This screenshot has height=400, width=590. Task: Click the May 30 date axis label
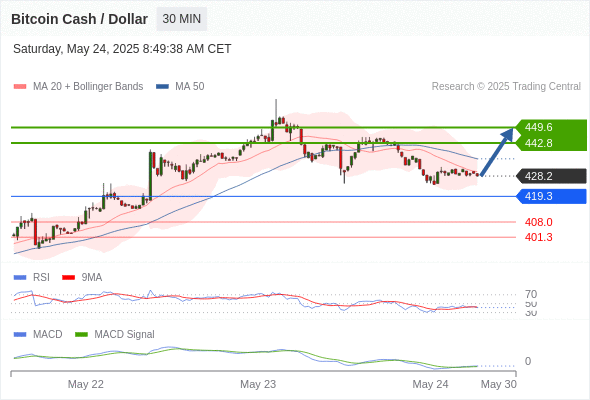[499, 384]
